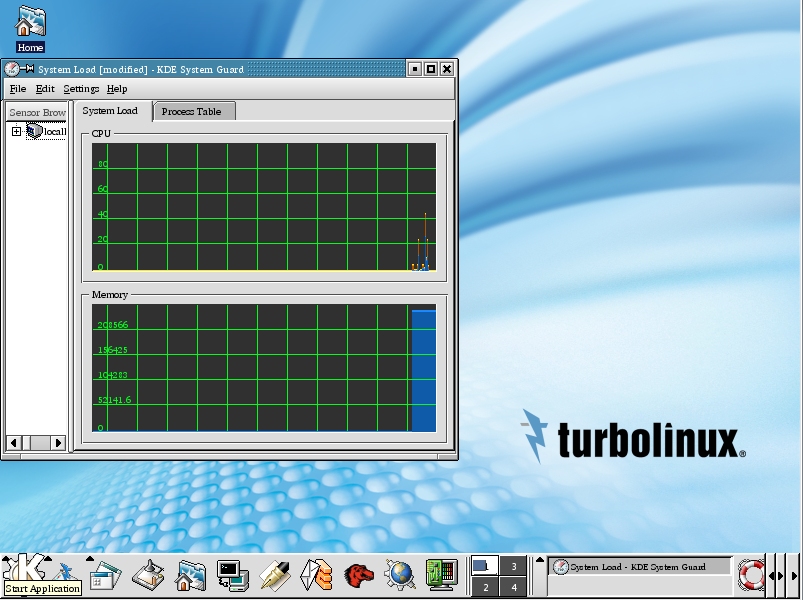Click the Sensor Browser column header

37,112
